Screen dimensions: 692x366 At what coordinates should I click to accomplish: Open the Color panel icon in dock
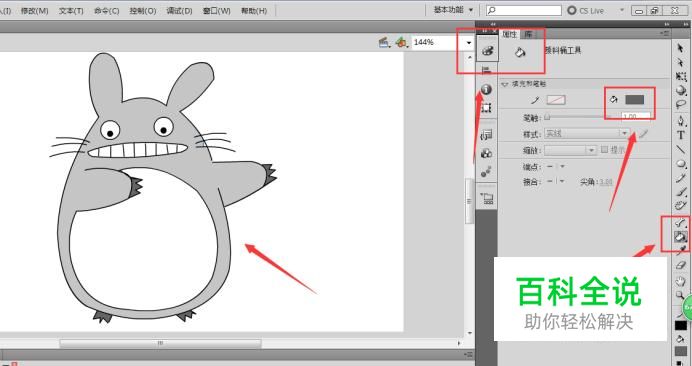coord(487,51)
